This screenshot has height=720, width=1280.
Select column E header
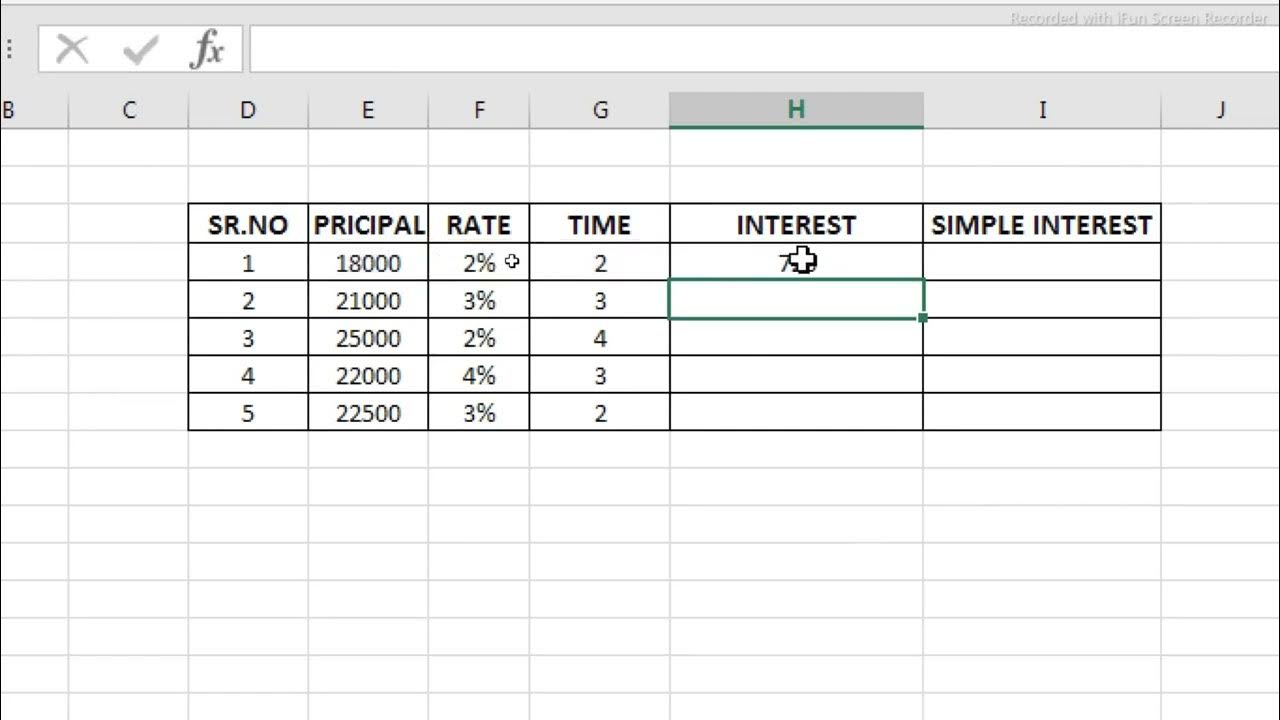click(x=368, y=110)
